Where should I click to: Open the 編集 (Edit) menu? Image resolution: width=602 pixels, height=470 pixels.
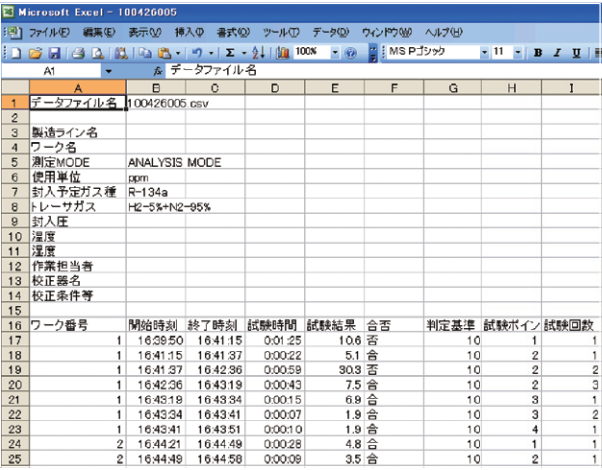[x=99, y=33]
